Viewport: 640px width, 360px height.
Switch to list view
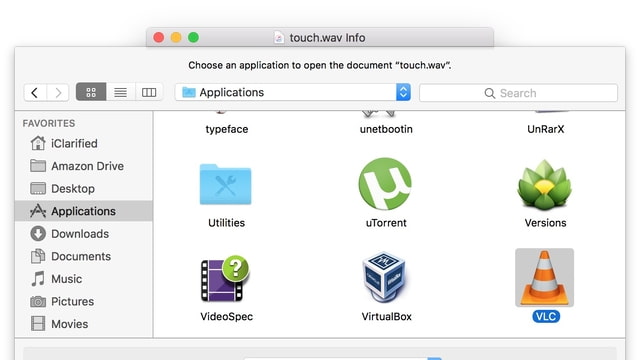click(120, 92)
